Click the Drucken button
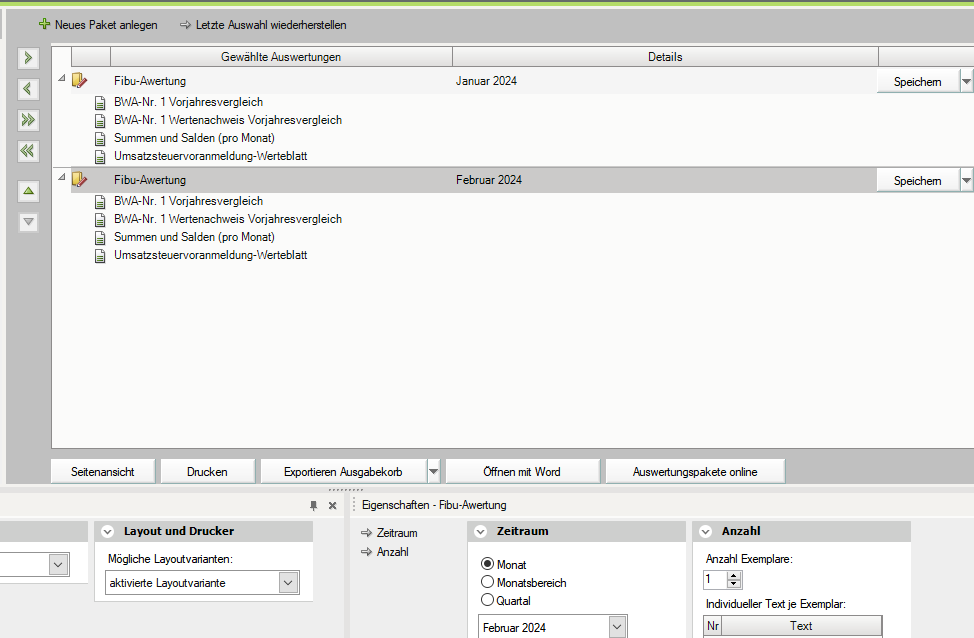 [x=207, y=472]
